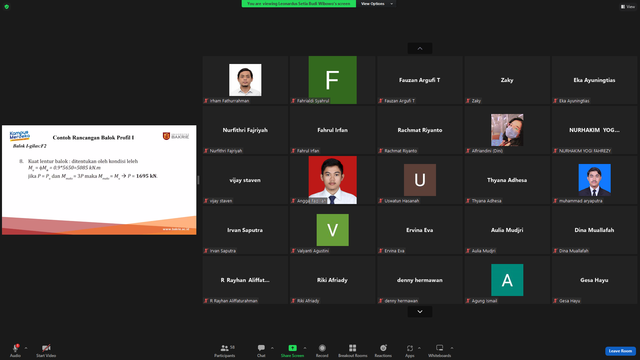Open the Chat panel
The height and width of the screenshot is (360, 640).
click(x=261, y=350)
